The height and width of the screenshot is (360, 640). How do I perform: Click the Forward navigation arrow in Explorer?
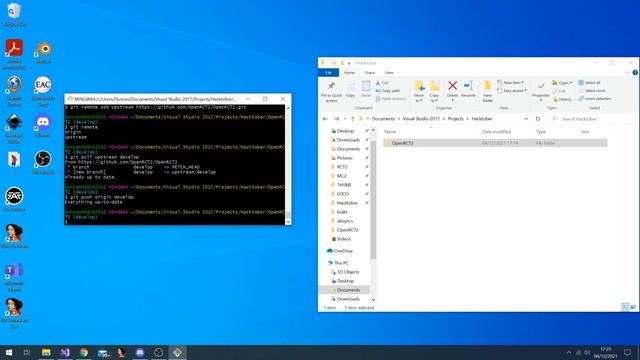pos(336,119)
